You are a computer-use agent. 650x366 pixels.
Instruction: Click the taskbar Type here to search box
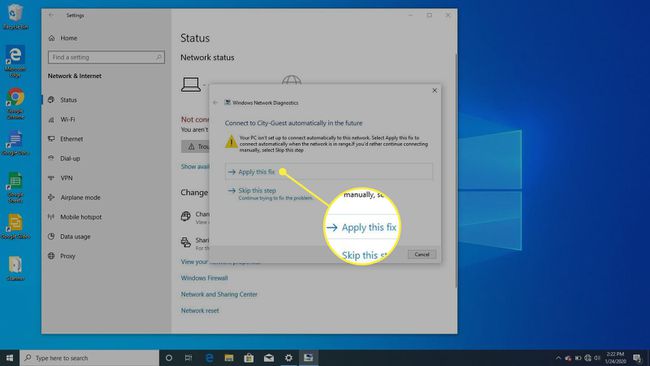(x=90, y=358)
